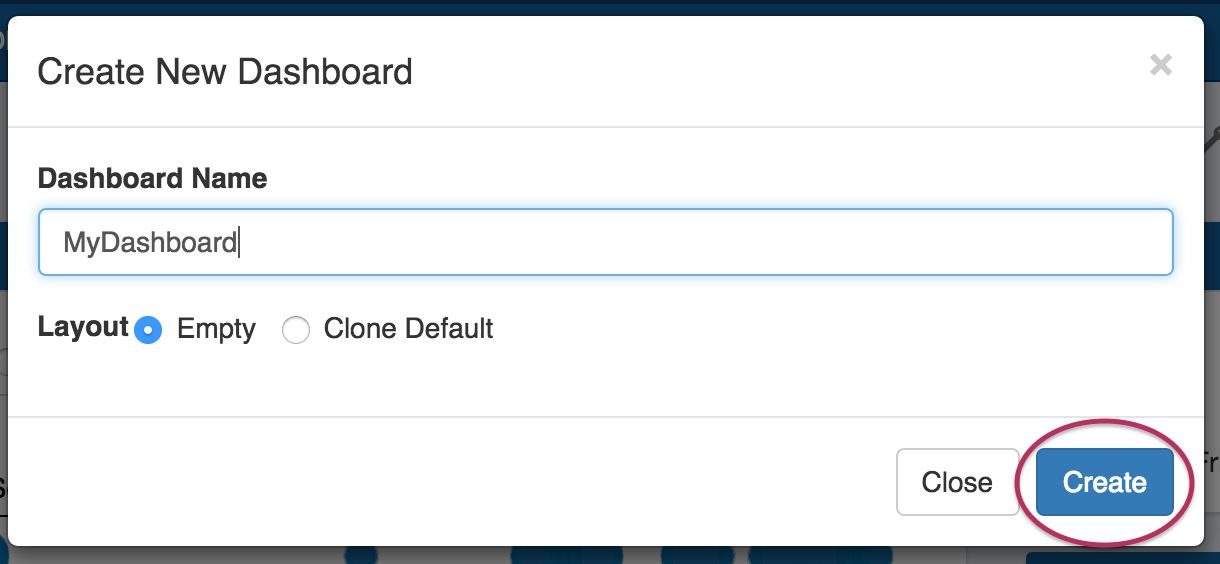Click the "Empty" layout option label
The image size is (1220, 564).
[216, 329]
